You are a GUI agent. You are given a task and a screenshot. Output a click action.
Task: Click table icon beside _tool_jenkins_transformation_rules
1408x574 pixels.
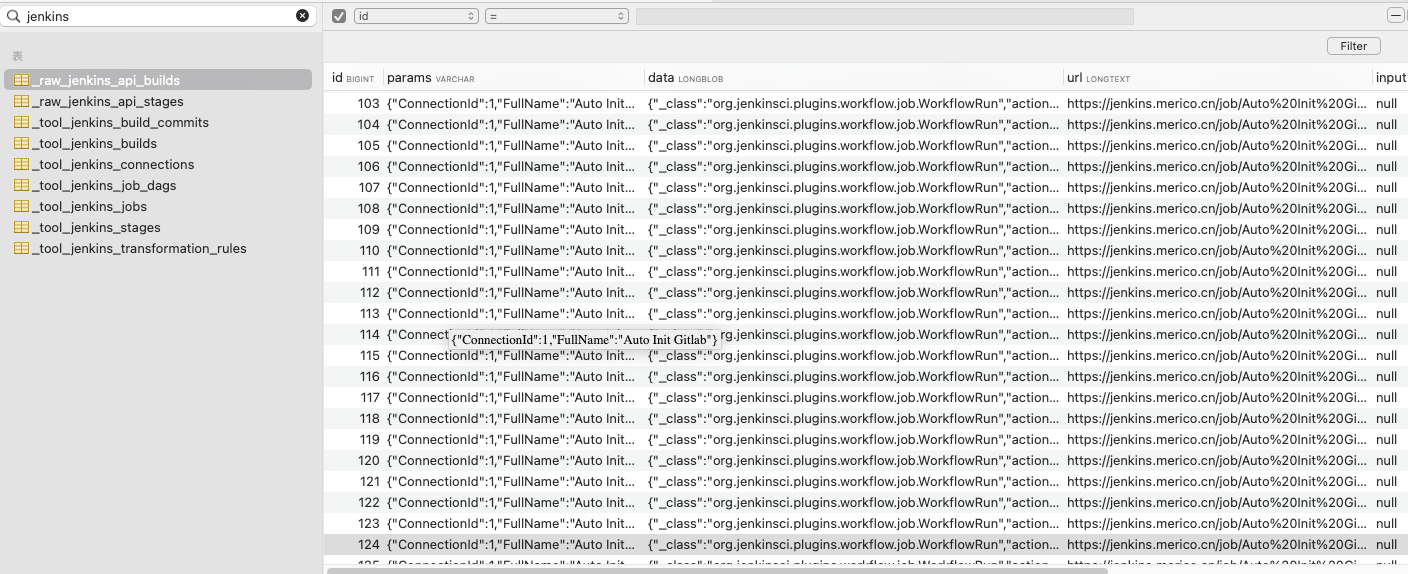(21, 248)
